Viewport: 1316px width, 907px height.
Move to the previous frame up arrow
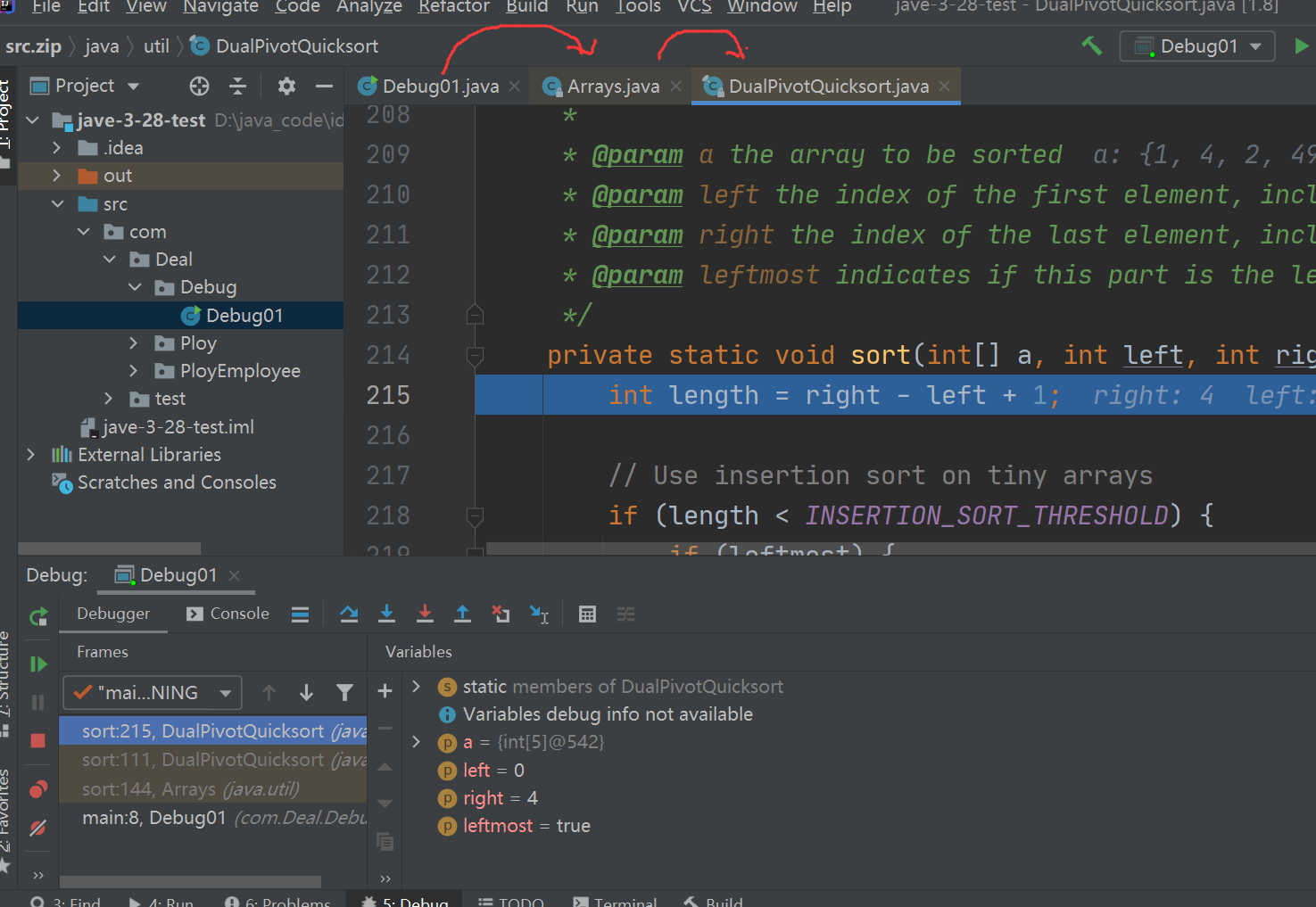(x=269, y=692)
